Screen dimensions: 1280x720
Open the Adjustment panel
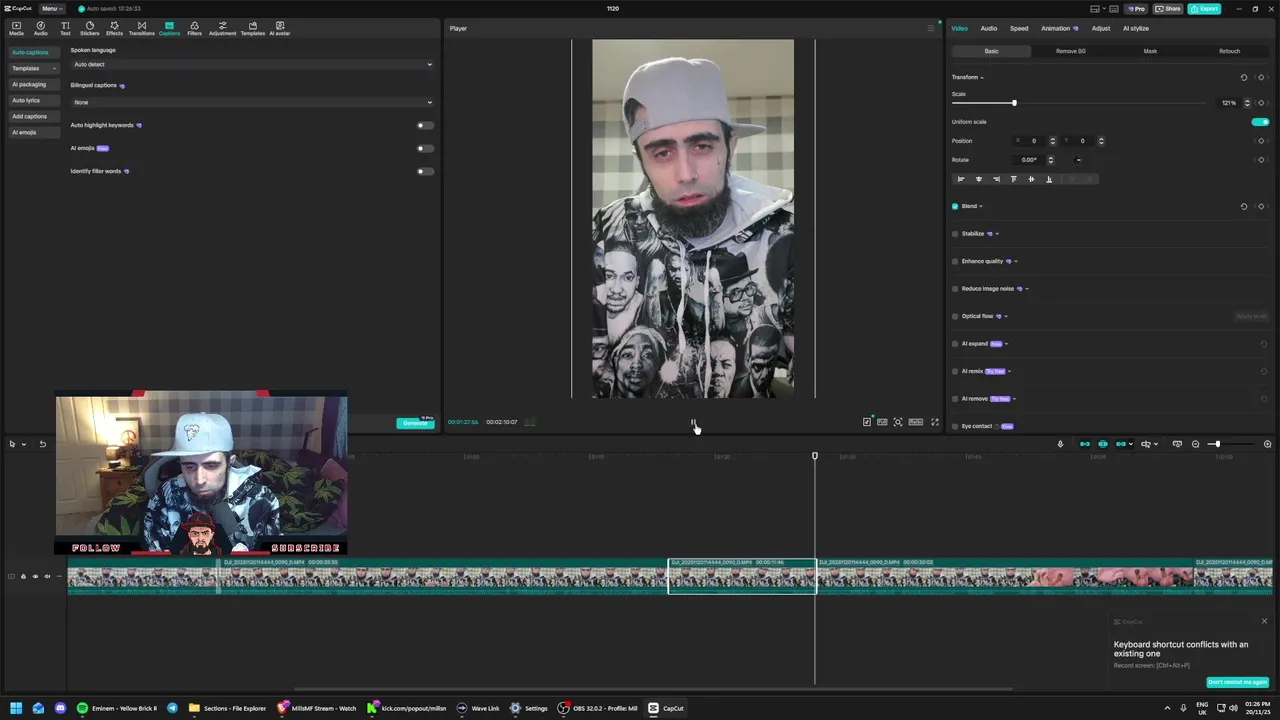pos(222,28)
